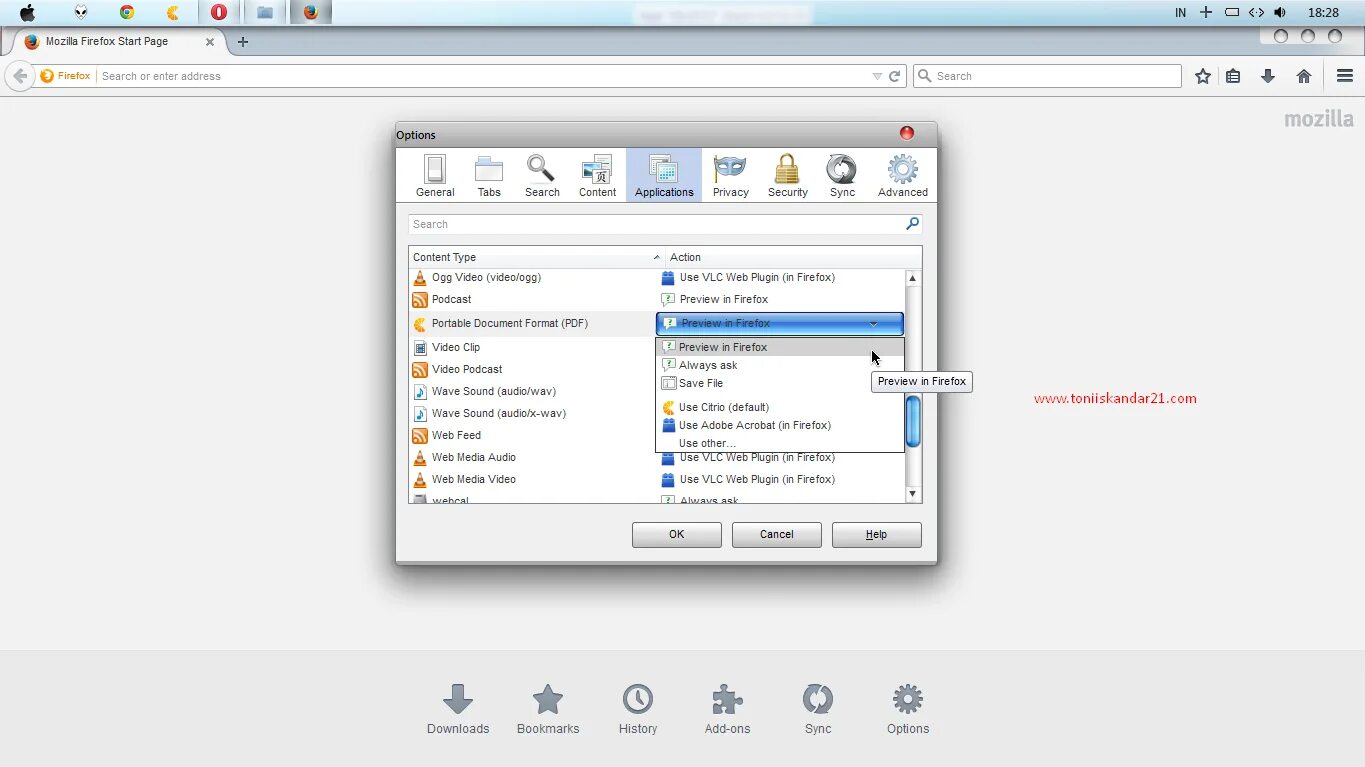
Task: Click the Firefox identity icon in address bar
Action: click(65, 76)
